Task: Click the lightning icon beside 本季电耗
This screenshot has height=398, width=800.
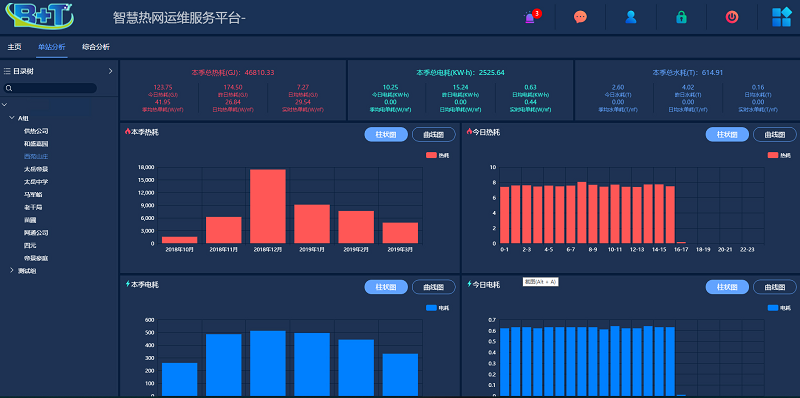Action: [x=128, y=284]
